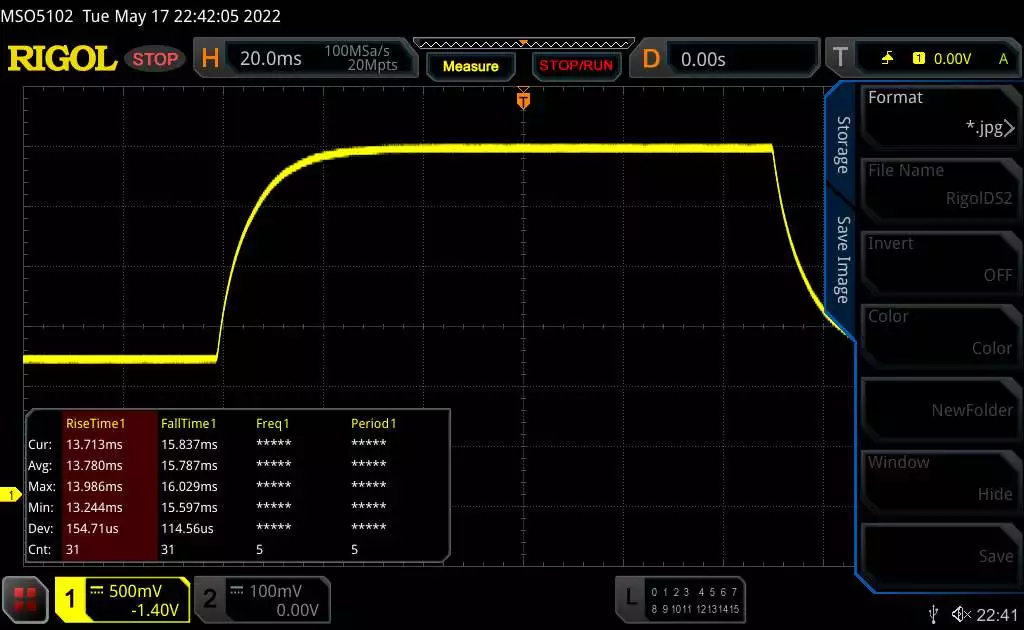Image resolution: width=1024 pixels, height=630 pixels.
Task: Click the muted speaker icon
Action: 961,614
